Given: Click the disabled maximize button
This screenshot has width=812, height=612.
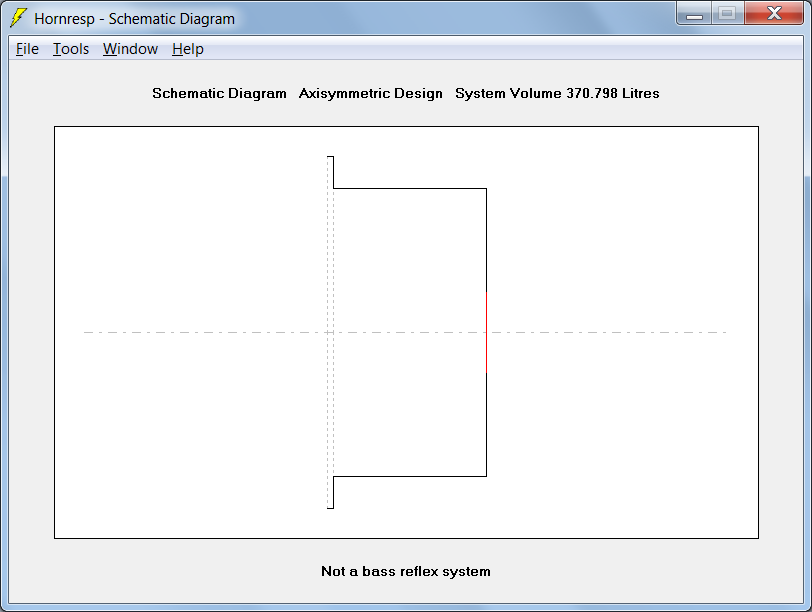Looking at the screenshot, I should coord(728,13).
